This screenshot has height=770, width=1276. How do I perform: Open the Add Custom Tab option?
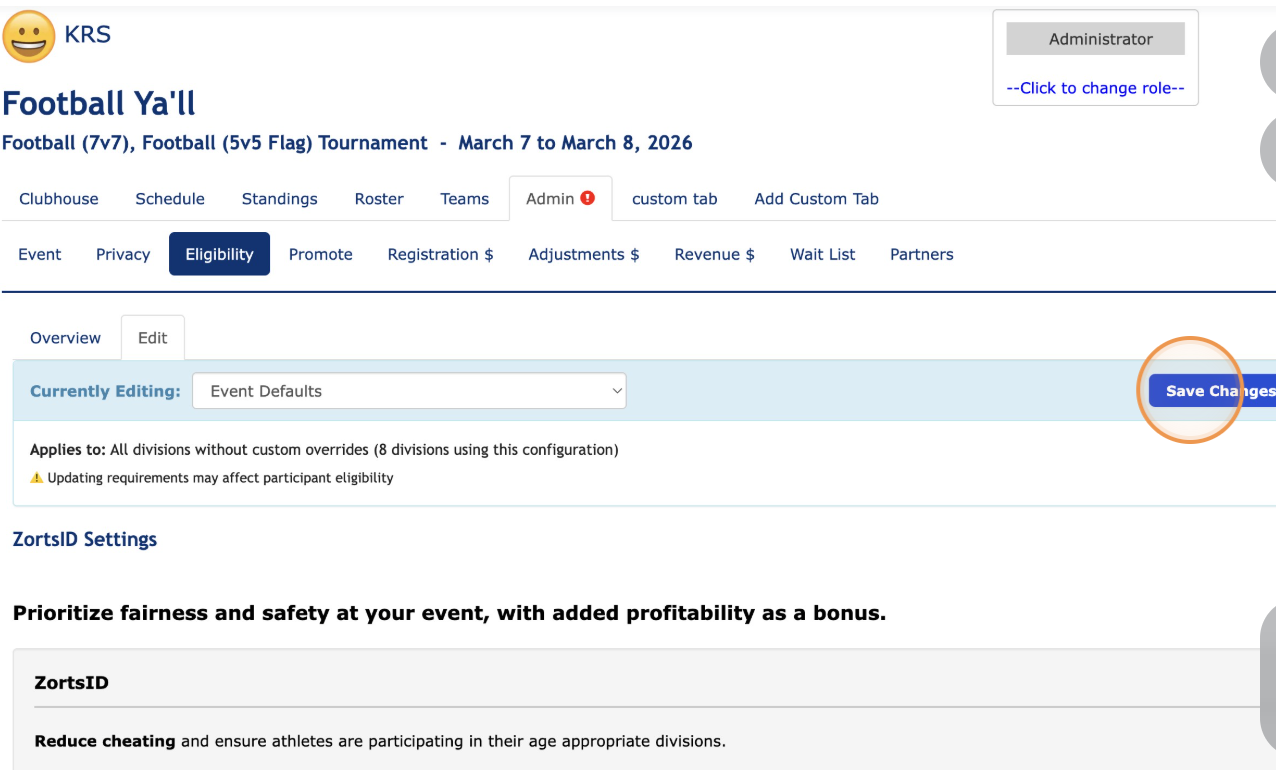(816, 199)
